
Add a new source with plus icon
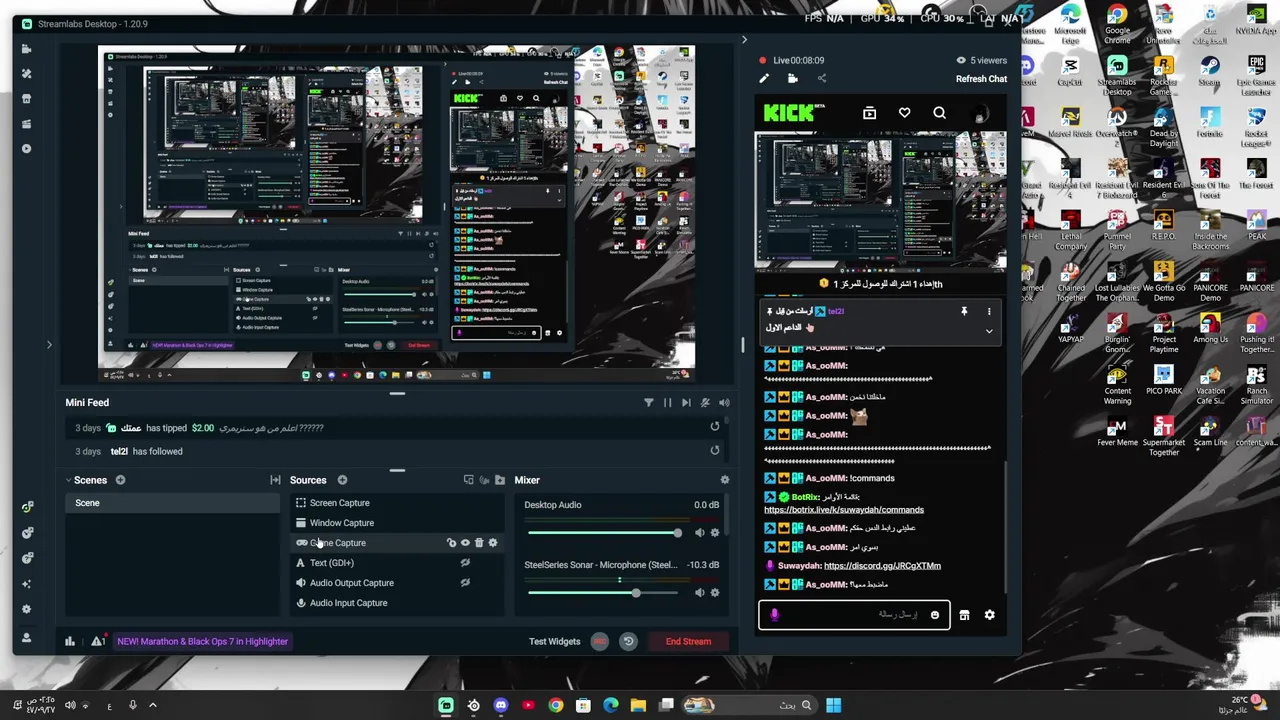click(342, 480)
